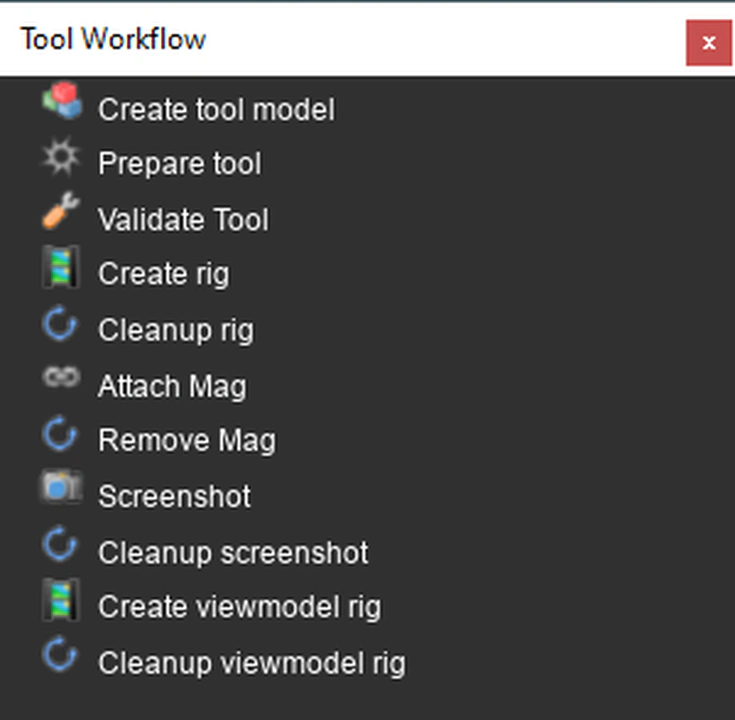Trigger the Remove Mag action
Image resolution: width=735 pixels, height=720 pixels.
[186, 441]
